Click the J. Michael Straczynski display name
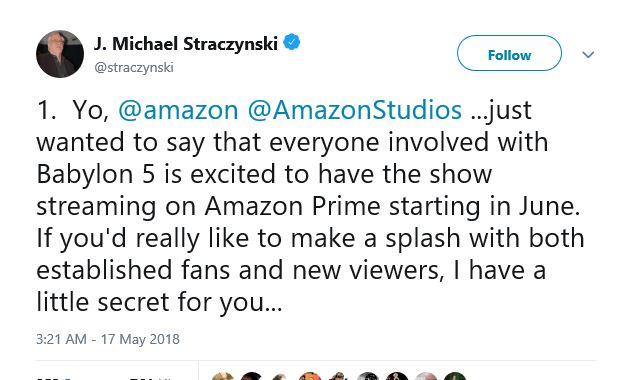This screenshot has width=631, height=380. (186, 43)
